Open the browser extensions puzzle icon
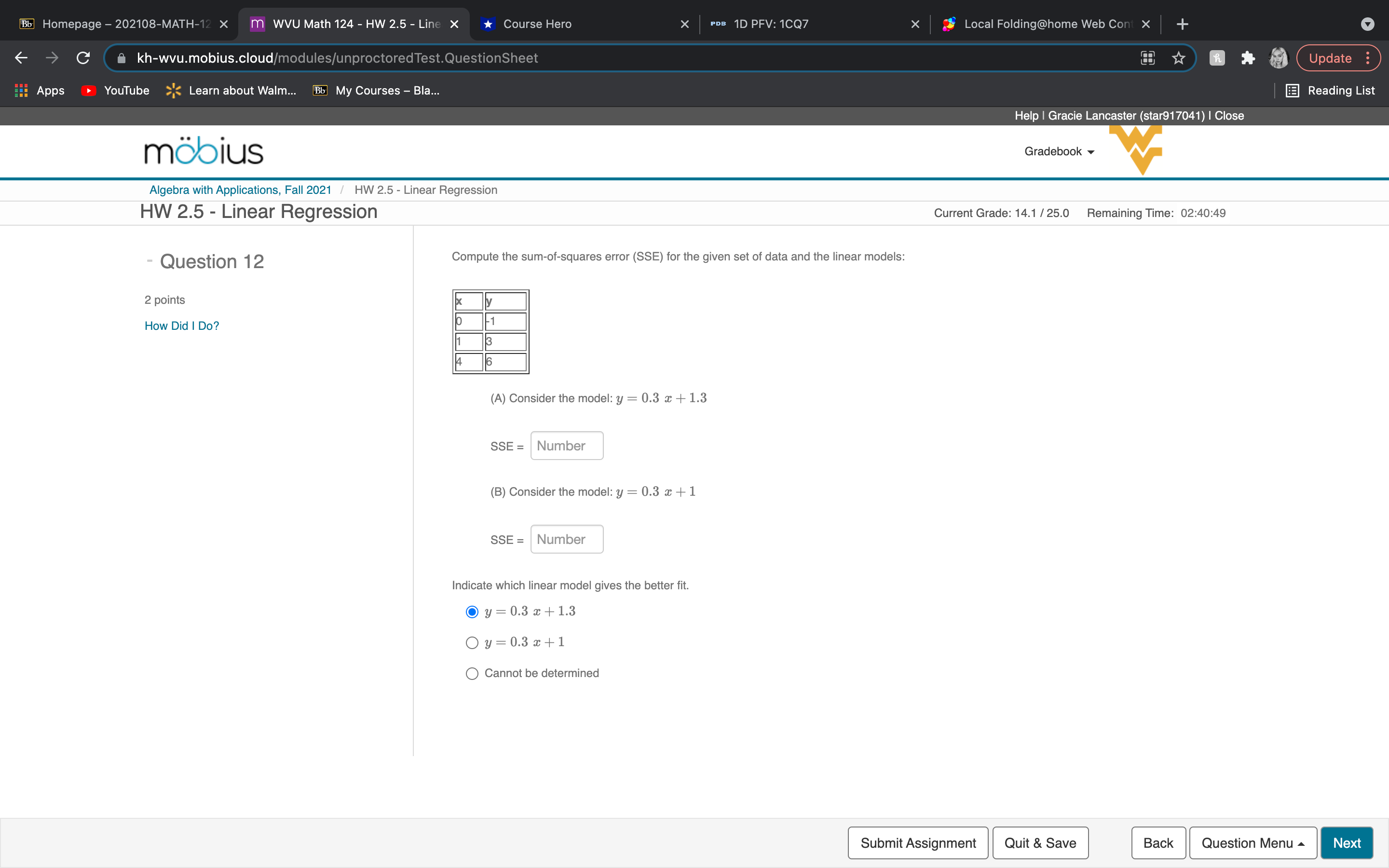 click(x=1247, y=57)
